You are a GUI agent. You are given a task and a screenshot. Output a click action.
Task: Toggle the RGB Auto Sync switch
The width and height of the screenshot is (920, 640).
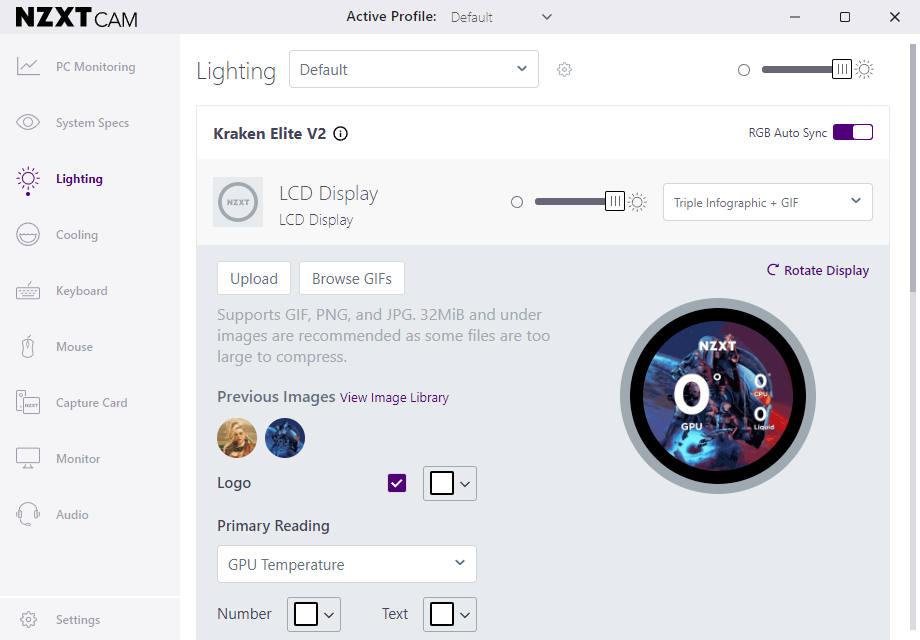853,133
